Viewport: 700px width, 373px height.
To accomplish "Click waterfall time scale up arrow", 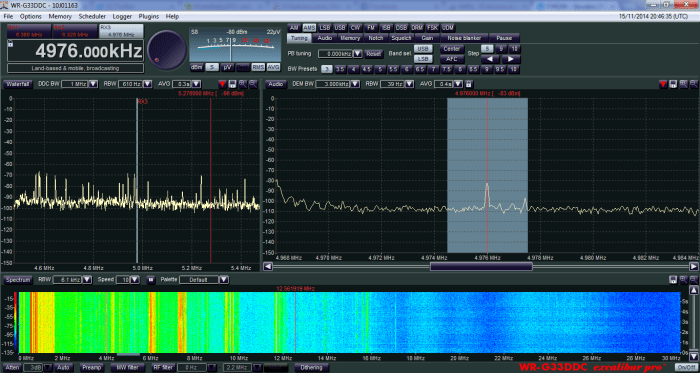I will [x=694, y=291].
